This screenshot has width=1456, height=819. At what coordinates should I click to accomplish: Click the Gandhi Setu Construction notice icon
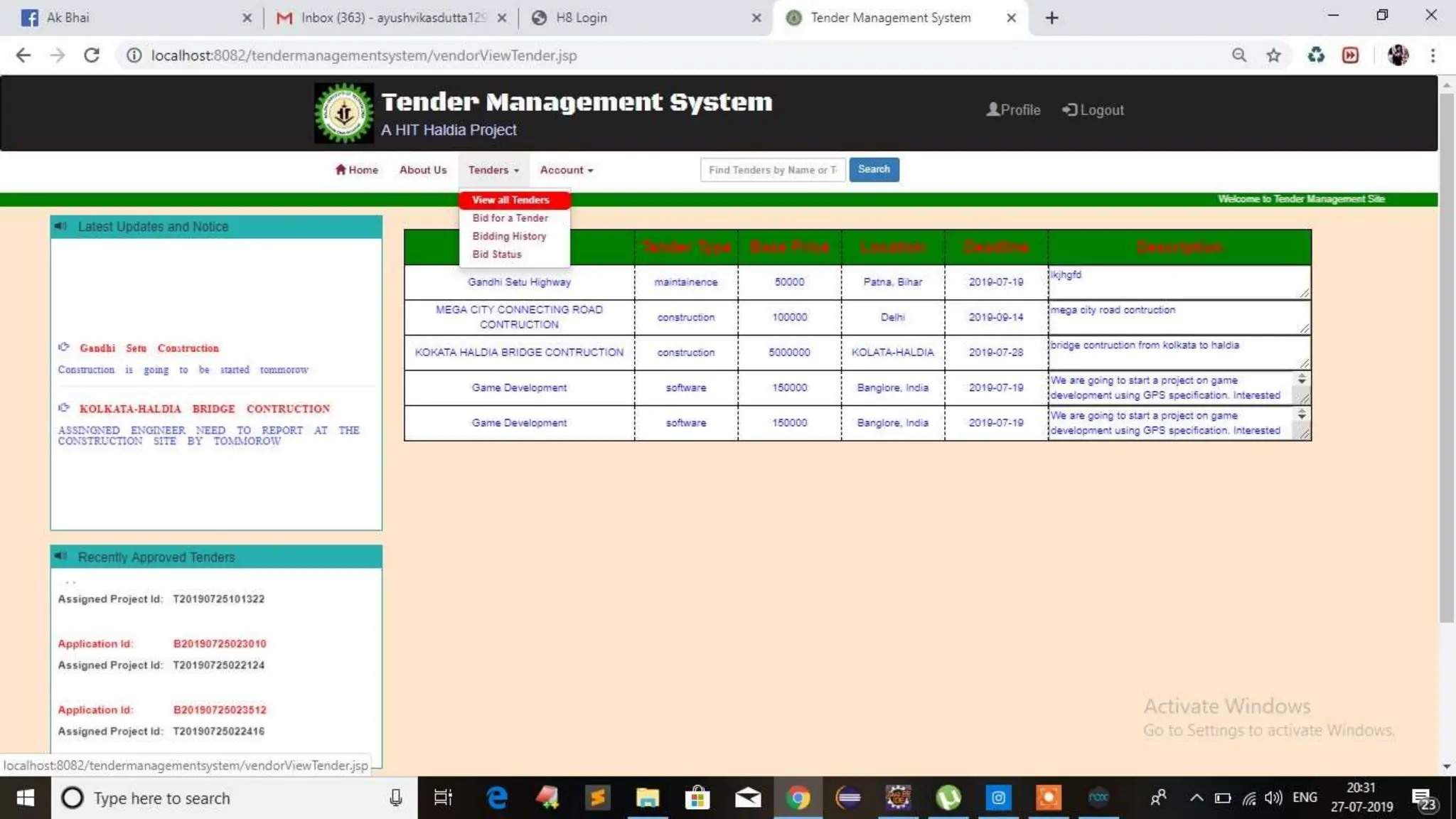coord(64,347)
